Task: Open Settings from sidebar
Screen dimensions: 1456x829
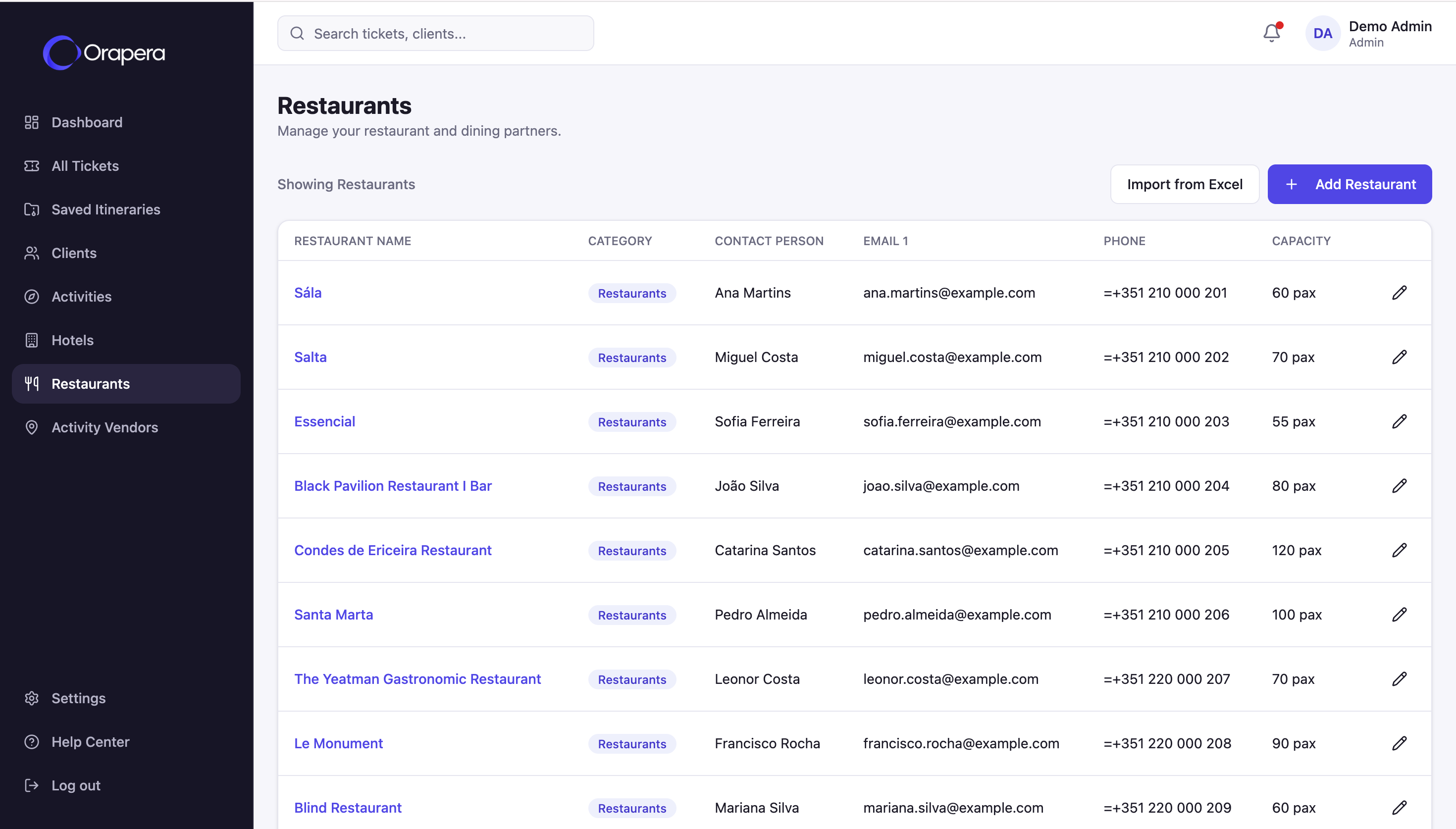Action: pyautogui.click(x=126, y=698)
